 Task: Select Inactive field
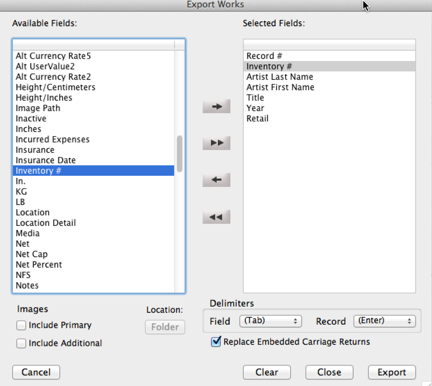tap(93, 118)
